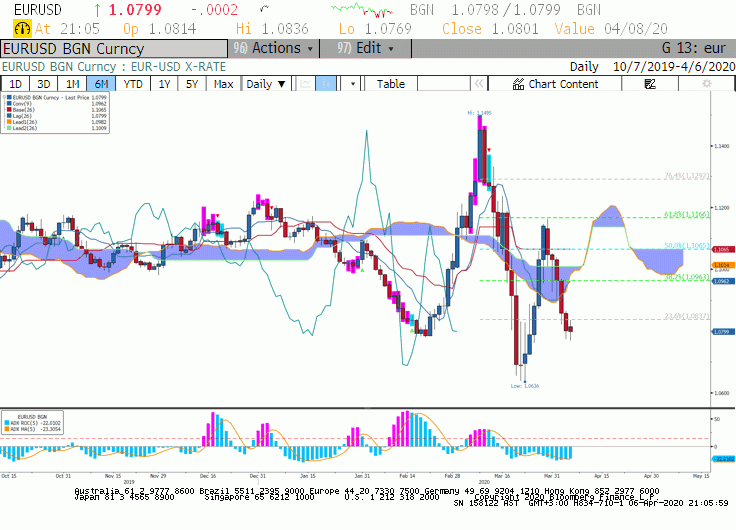Viewport: 736px width, 530px height.
Task: Open chart settings gear icon
Action: 706,84
